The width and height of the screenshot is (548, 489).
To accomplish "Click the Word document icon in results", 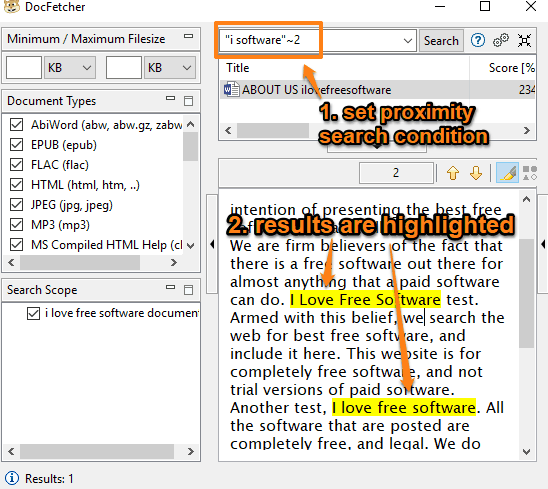I will tap(231, 89).
